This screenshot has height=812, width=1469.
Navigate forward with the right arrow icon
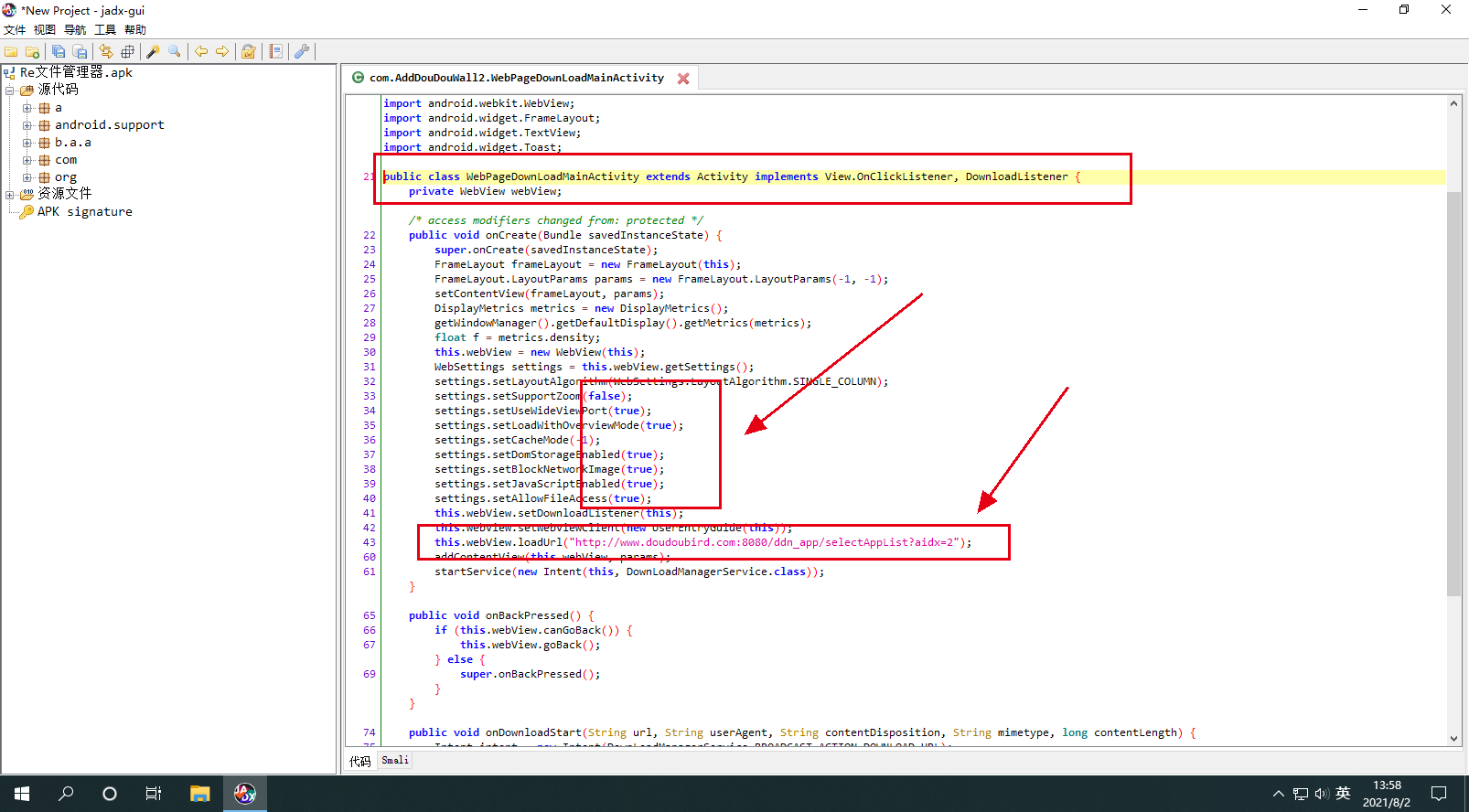click(222, 52)
